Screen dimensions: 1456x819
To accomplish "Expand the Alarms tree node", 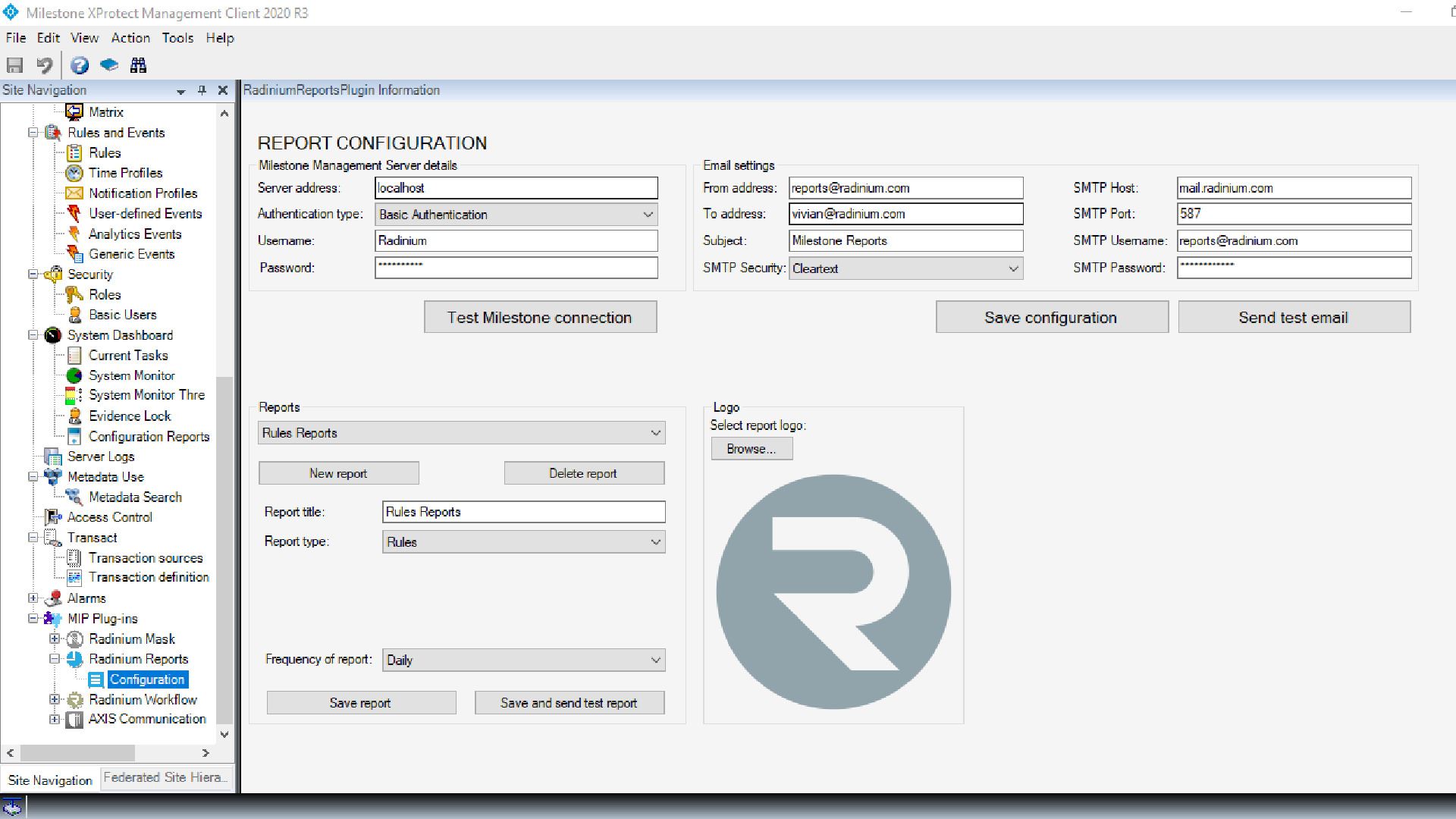I will click(x=33, y=598).
